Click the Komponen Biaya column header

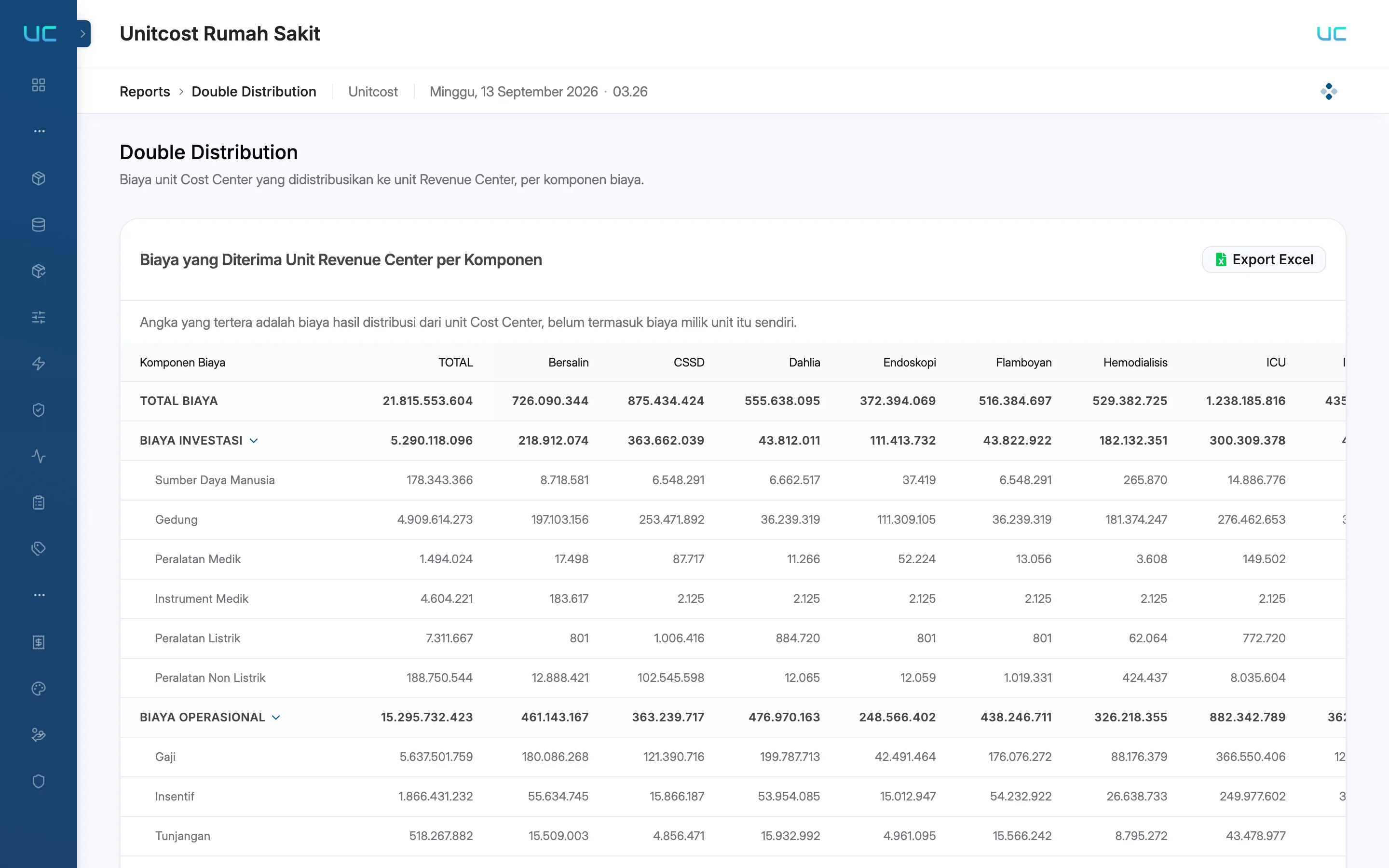coord(182,362)
